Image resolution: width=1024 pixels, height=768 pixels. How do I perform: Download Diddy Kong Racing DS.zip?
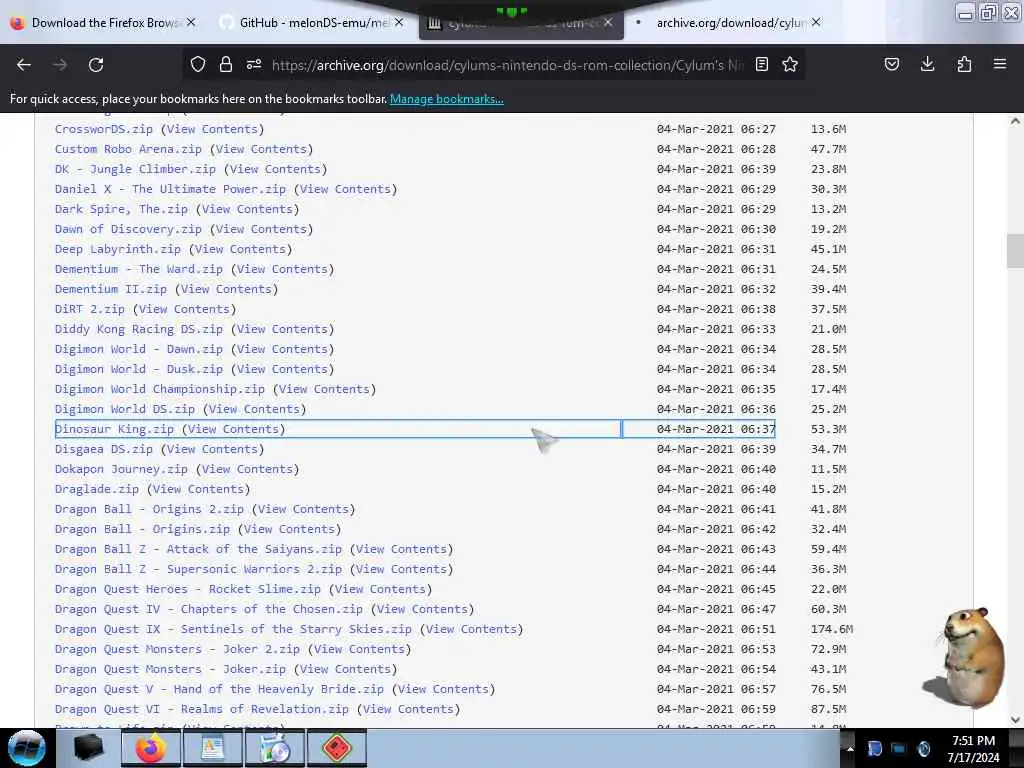pos(138,329)
